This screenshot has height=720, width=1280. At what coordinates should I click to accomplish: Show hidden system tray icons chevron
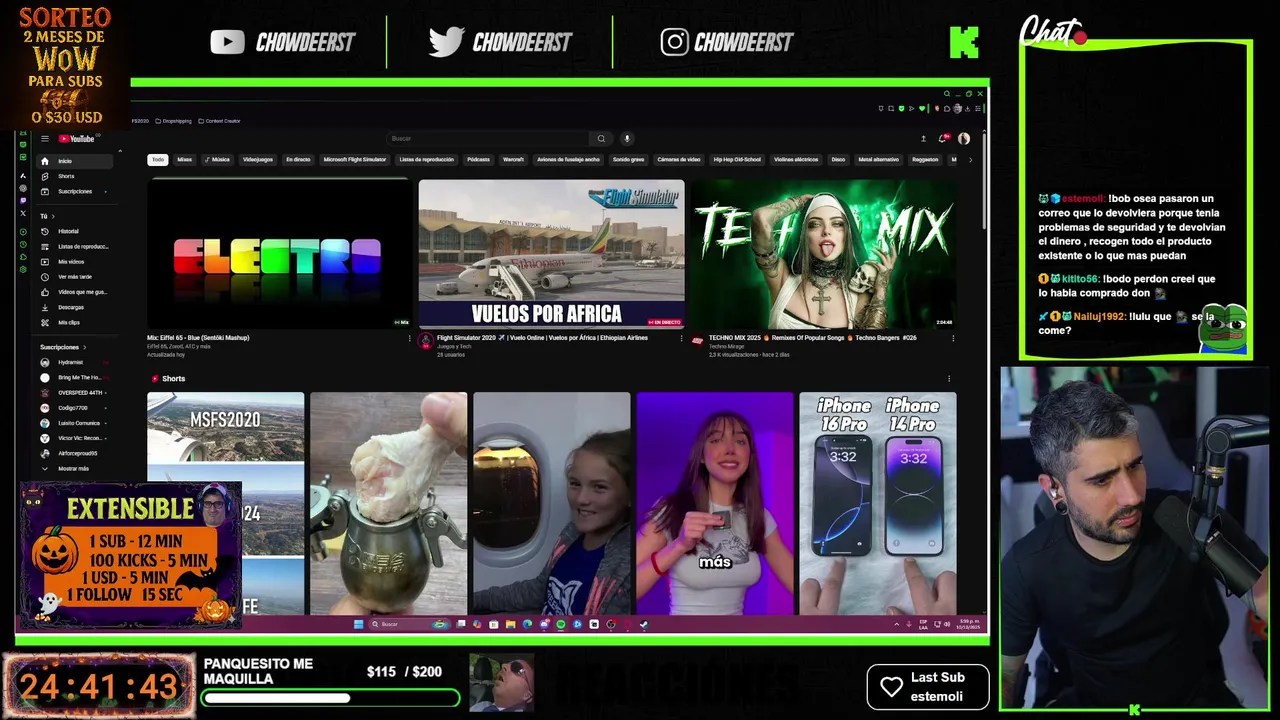pyautogui.click(x=896, y=624)
